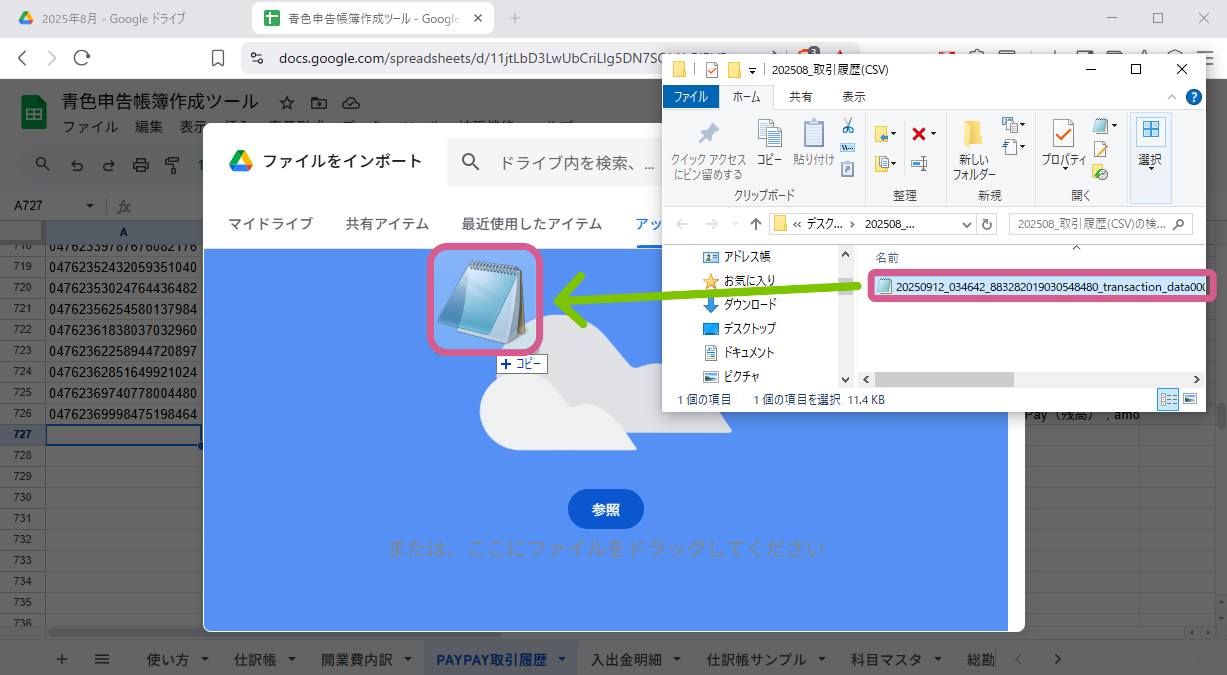
Task: Undo the last action in the spreadsheet
Action: [76, 165]
